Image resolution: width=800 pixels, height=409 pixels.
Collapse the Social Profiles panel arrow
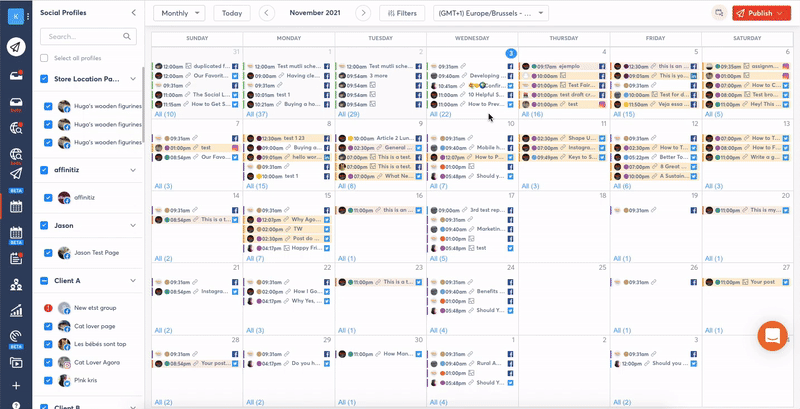pos(134,13)
